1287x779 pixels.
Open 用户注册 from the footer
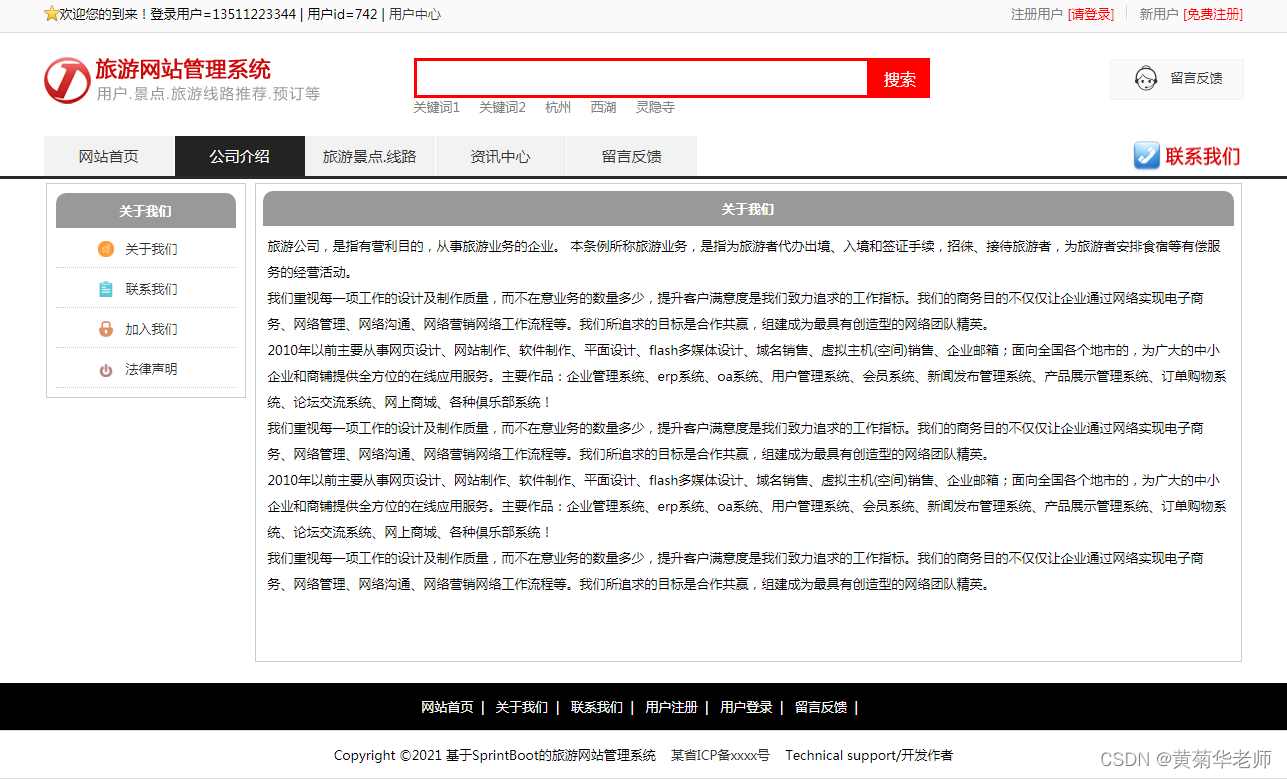tap(670, 706)
